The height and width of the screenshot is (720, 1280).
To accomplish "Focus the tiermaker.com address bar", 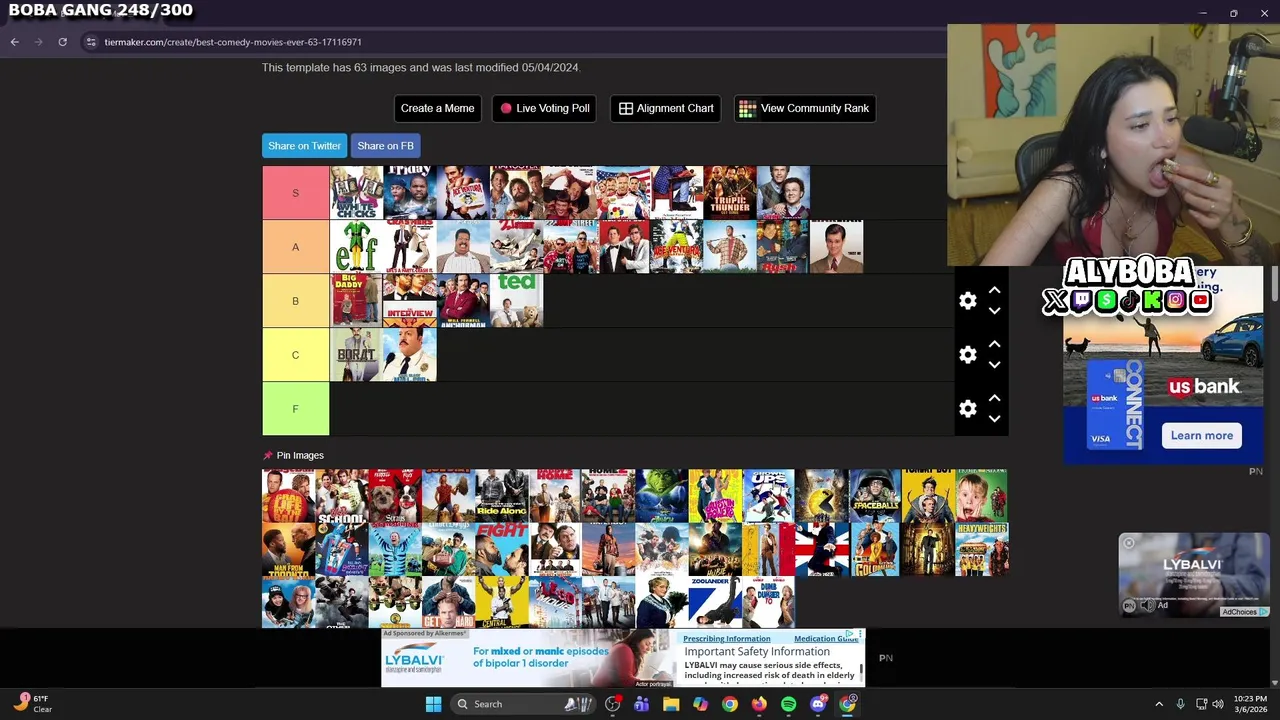I will 233,42.
